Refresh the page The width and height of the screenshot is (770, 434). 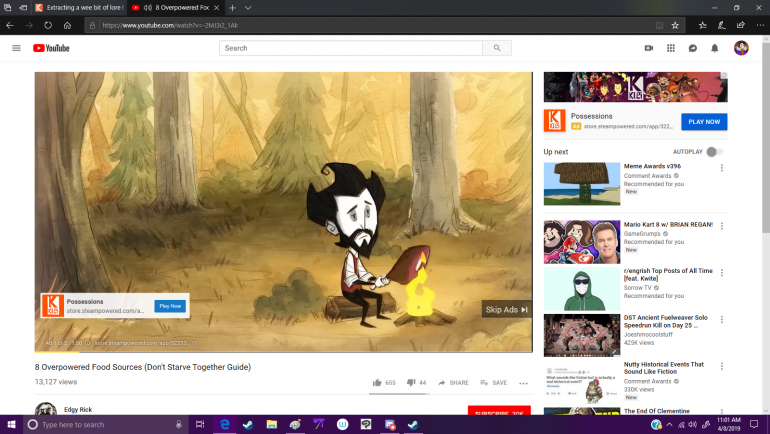[x=48, y=26]
